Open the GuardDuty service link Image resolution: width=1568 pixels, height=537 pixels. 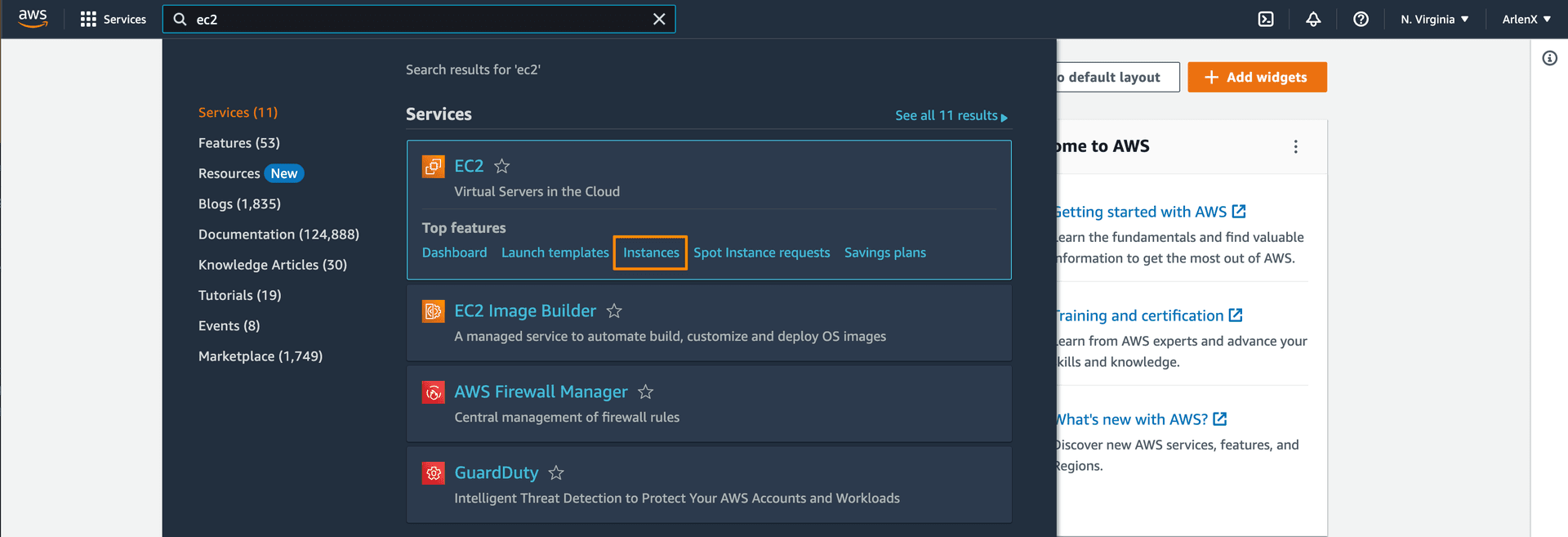(x=497, y=472)
